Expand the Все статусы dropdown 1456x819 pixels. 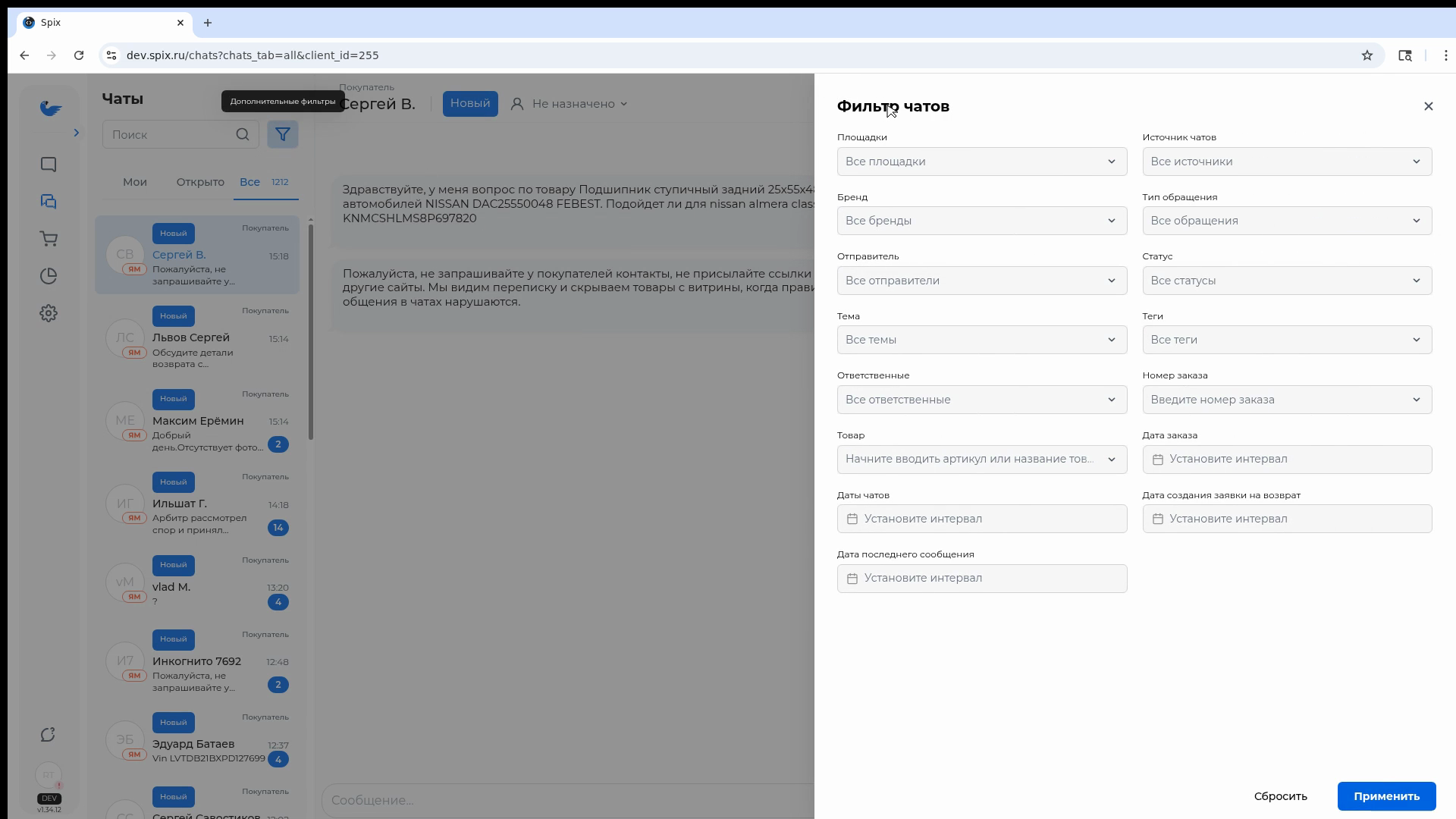1286,281
